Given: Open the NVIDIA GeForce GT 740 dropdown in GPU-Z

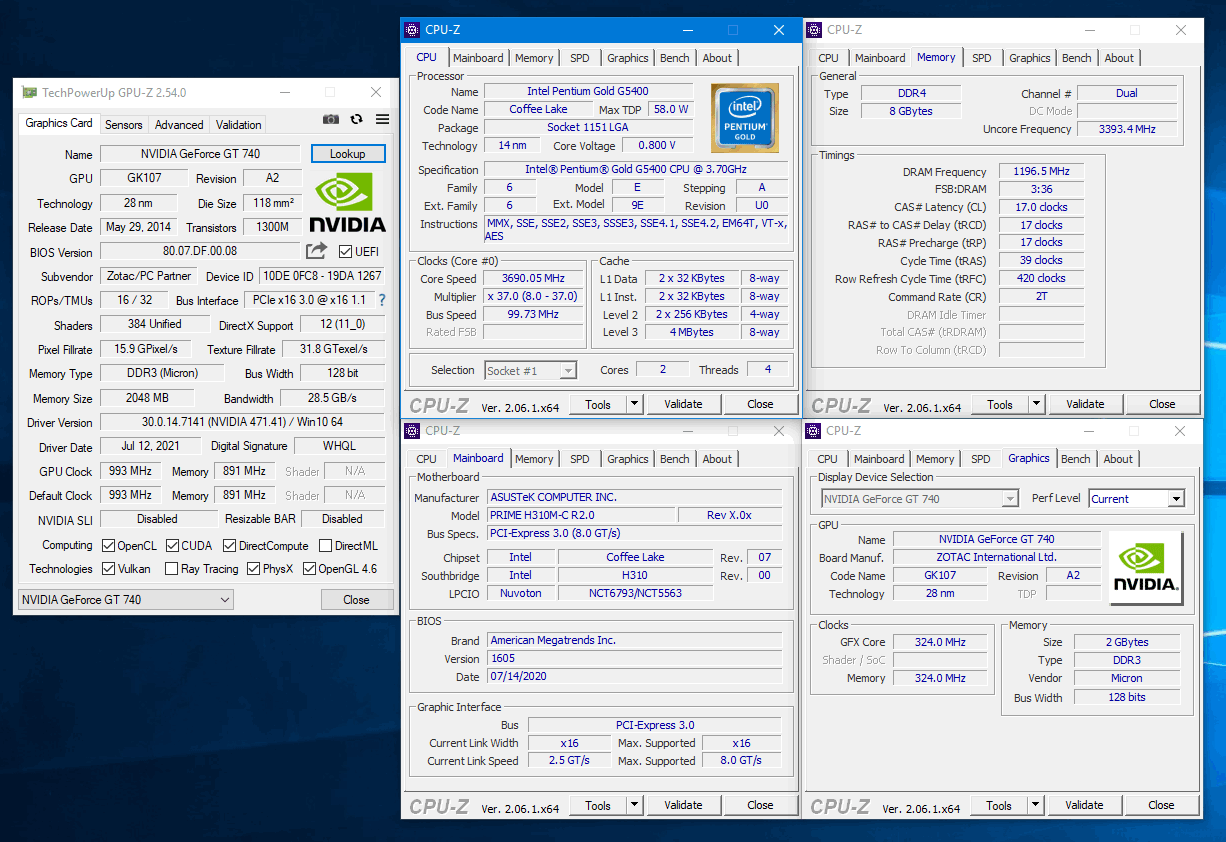Looking at the screenshot, I should 126,600.
